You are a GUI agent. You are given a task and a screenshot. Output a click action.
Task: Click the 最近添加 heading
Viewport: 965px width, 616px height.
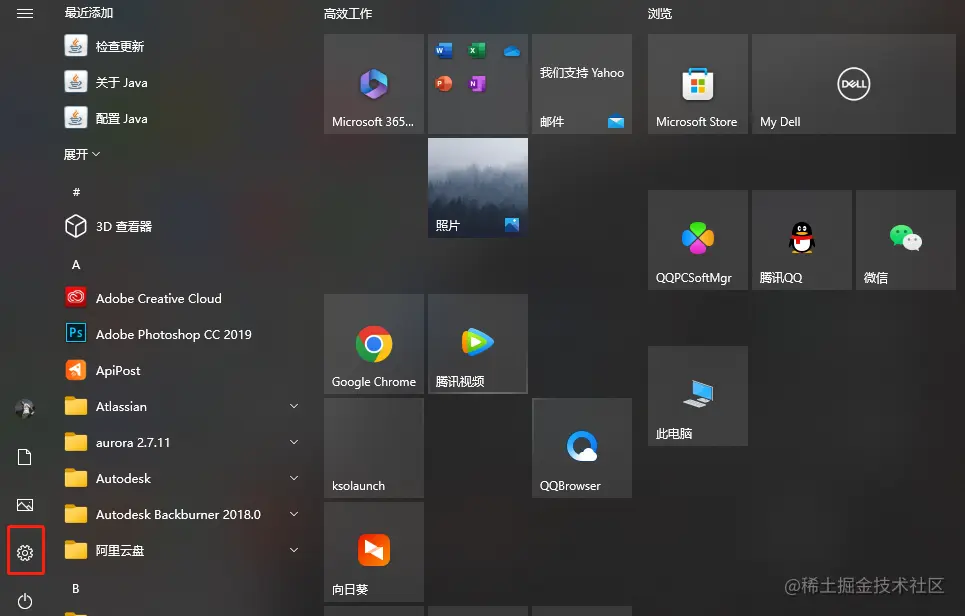(89, 13)
